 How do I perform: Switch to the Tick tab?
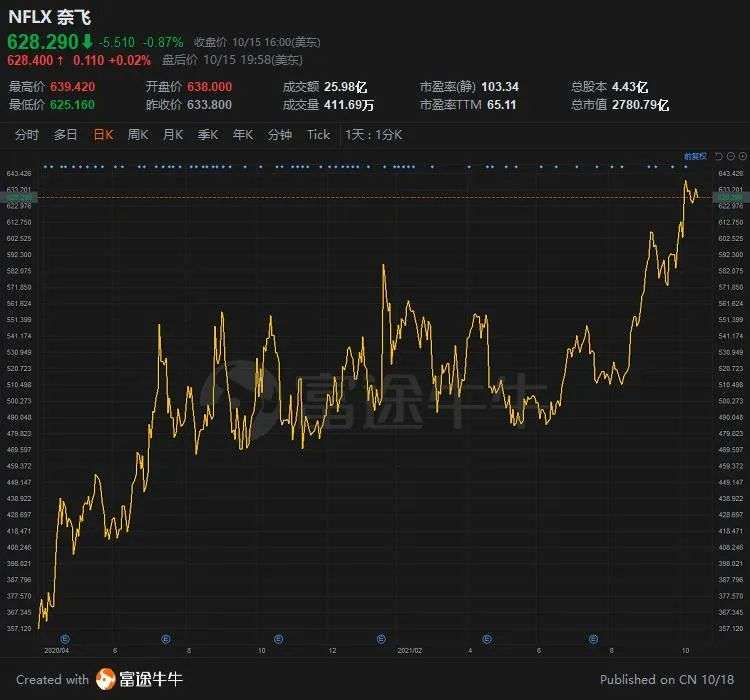[318, 135]
